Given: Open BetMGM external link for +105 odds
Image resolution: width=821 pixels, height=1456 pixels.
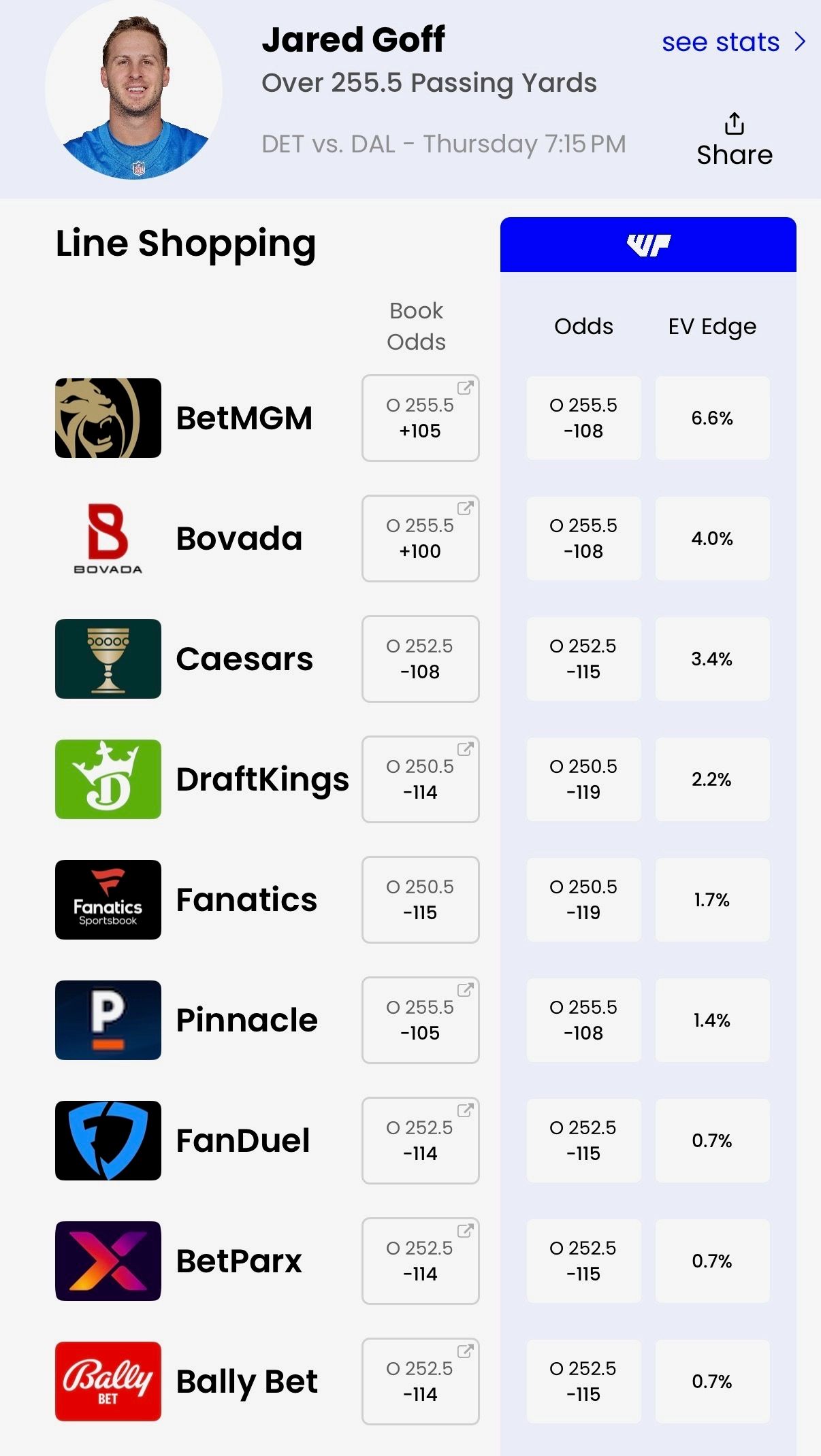Looking at the screenshot, I should (465, 388).
